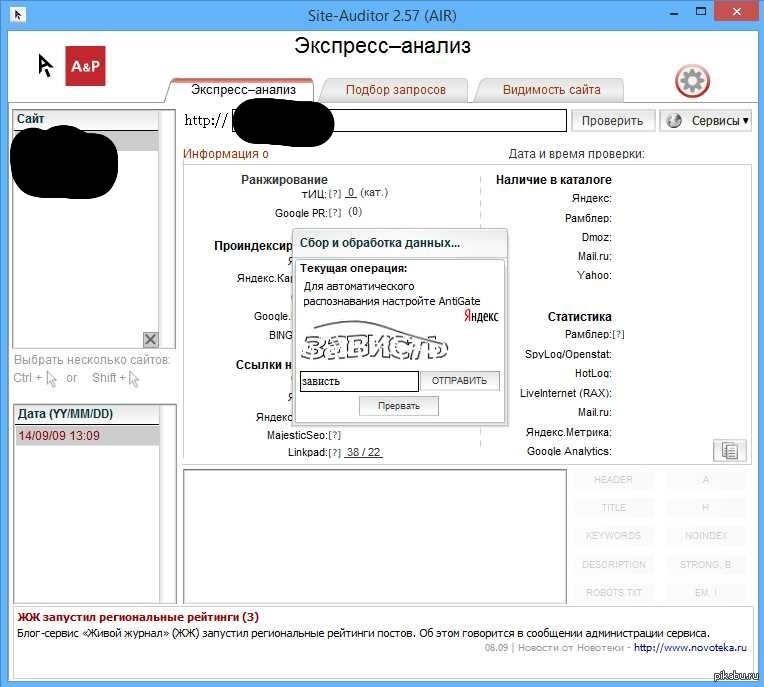Close the Site-Auditor window
The height and width of the screenshot is (687, 764).
pos(736,11)
